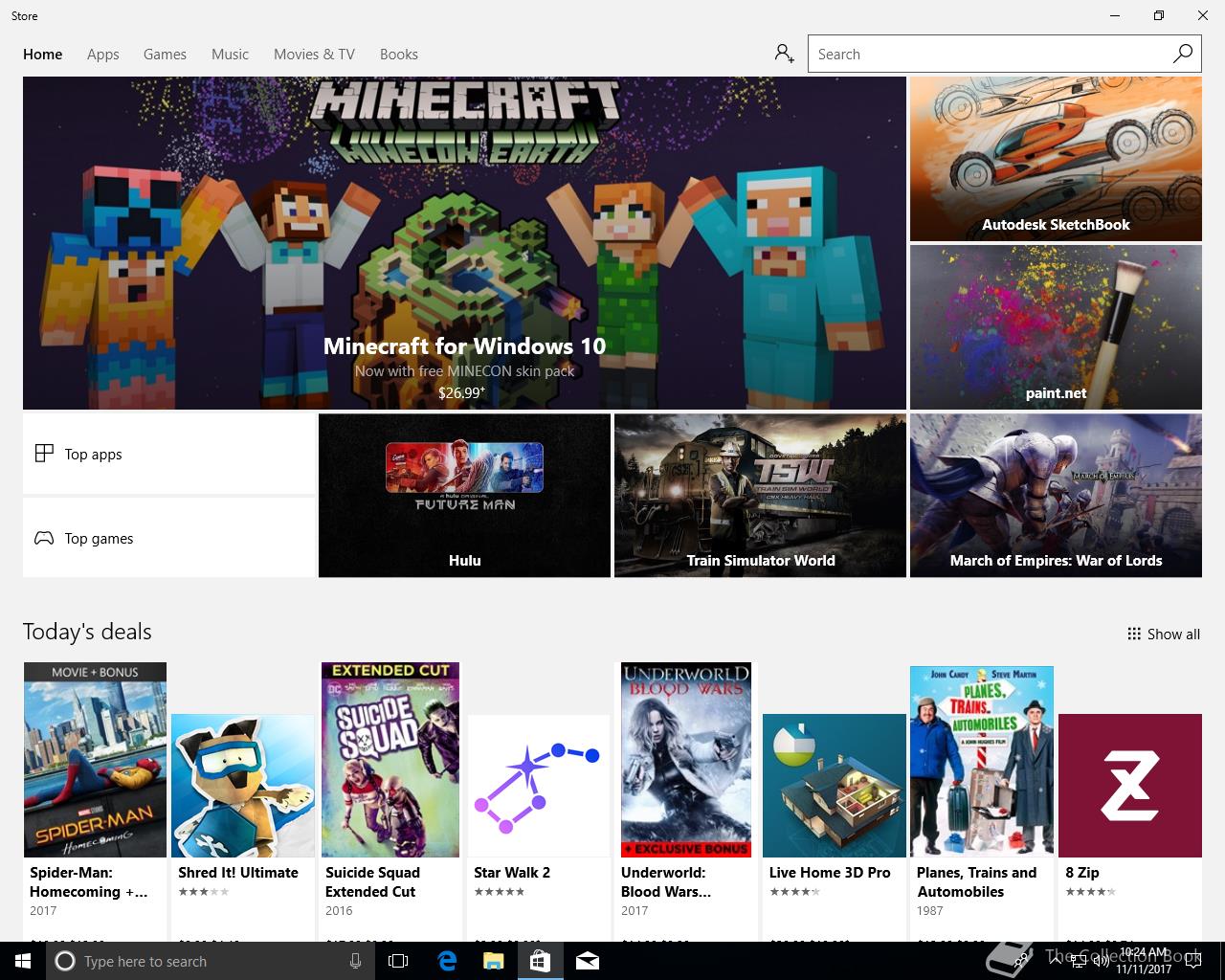Open the Top games tile
Viewport: 1225px width, 980px height.
169,538
